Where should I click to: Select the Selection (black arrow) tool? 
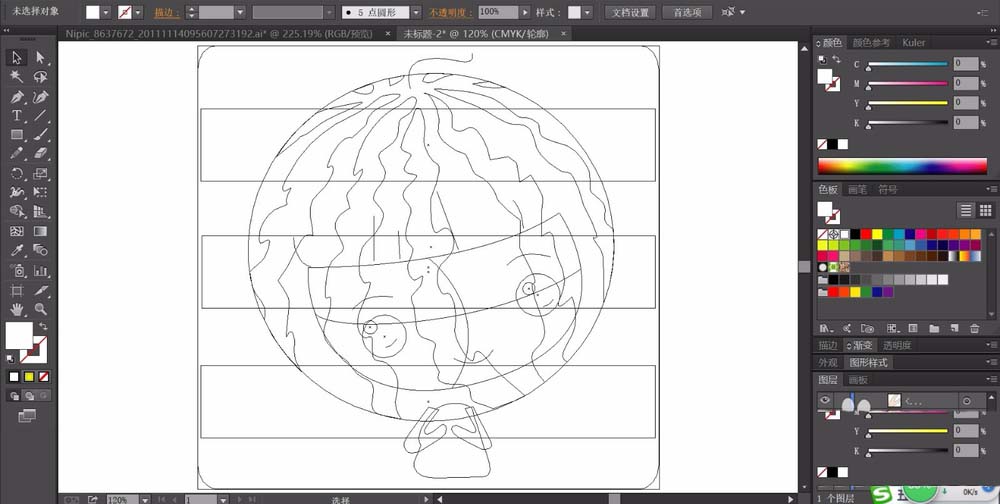[17, 57]
